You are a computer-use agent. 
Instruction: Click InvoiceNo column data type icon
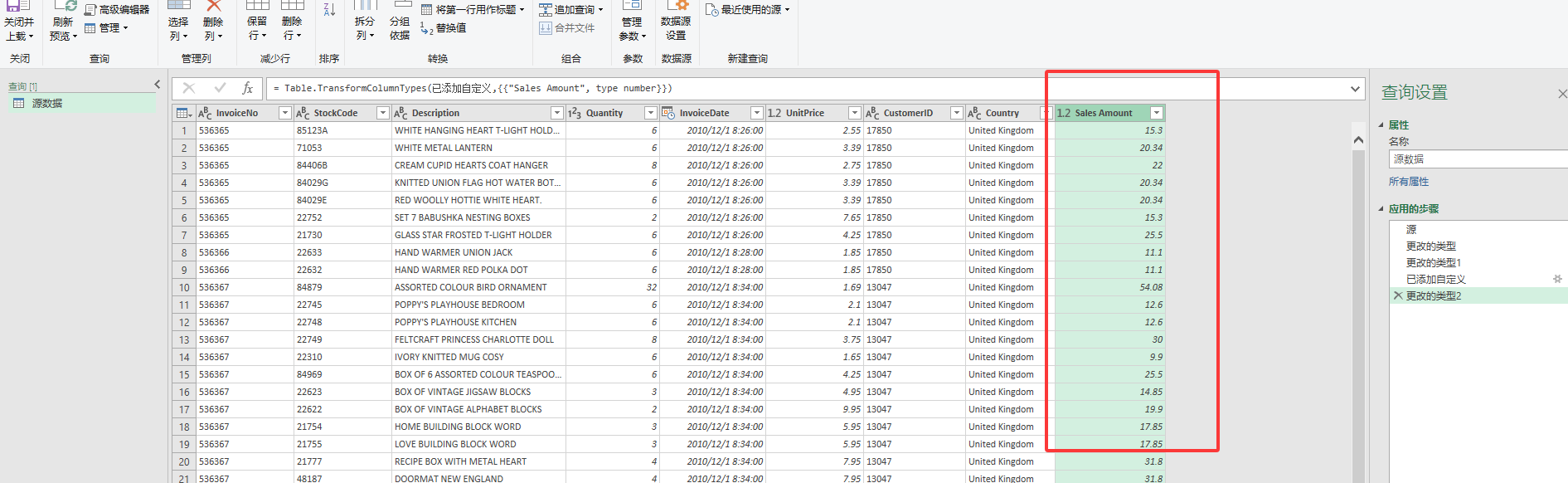pyautogui.click(x=205, y=113)
